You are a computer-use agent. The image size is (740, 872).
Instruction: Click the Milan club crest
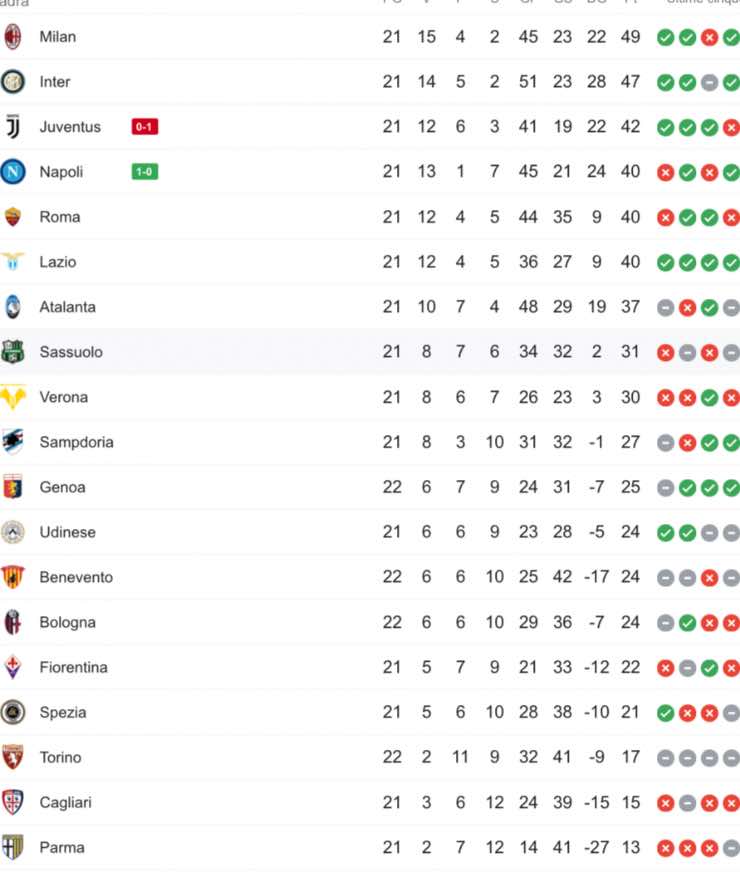pyautogui.click(x=13, y=37)
